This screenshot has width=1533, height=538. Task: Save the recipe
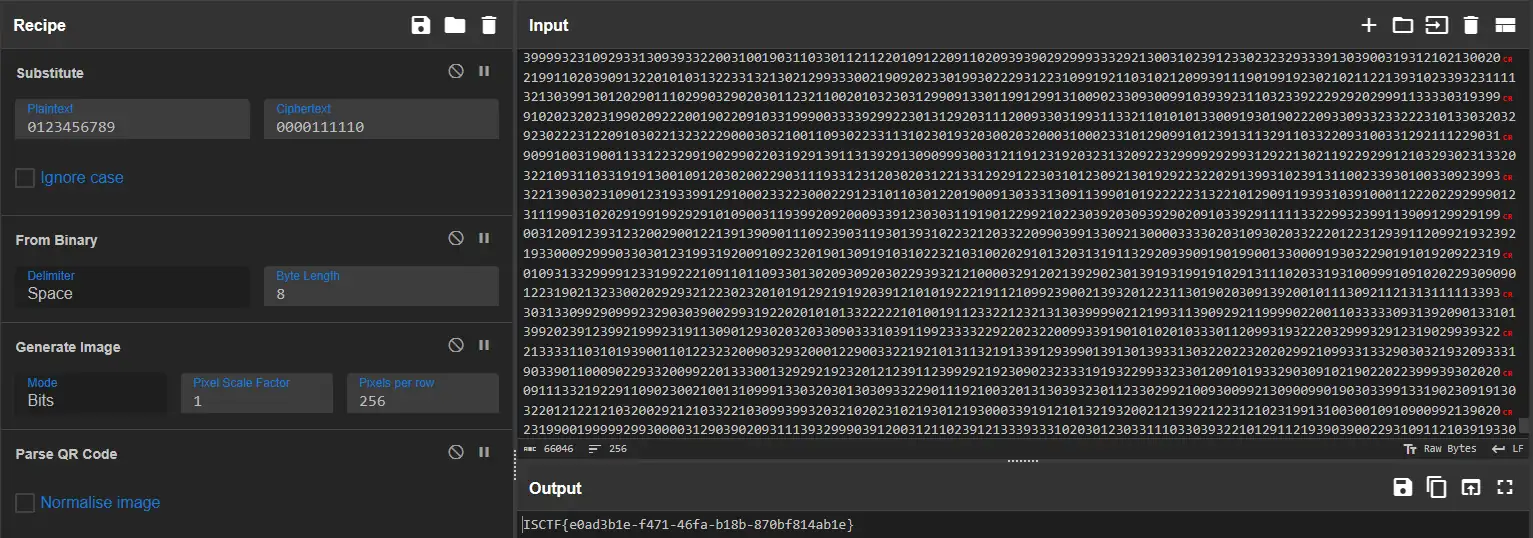(x=421, y=25)
